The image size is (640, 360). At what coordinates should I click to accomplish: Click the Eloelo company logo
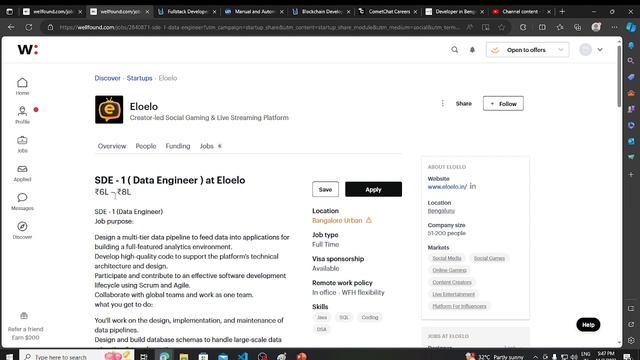(x=109, y=109)
